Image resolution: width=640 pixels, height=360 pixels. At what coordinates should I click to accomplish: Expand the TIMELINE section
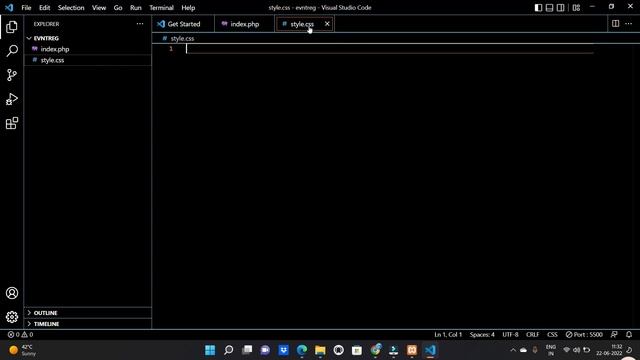point(88,324)
